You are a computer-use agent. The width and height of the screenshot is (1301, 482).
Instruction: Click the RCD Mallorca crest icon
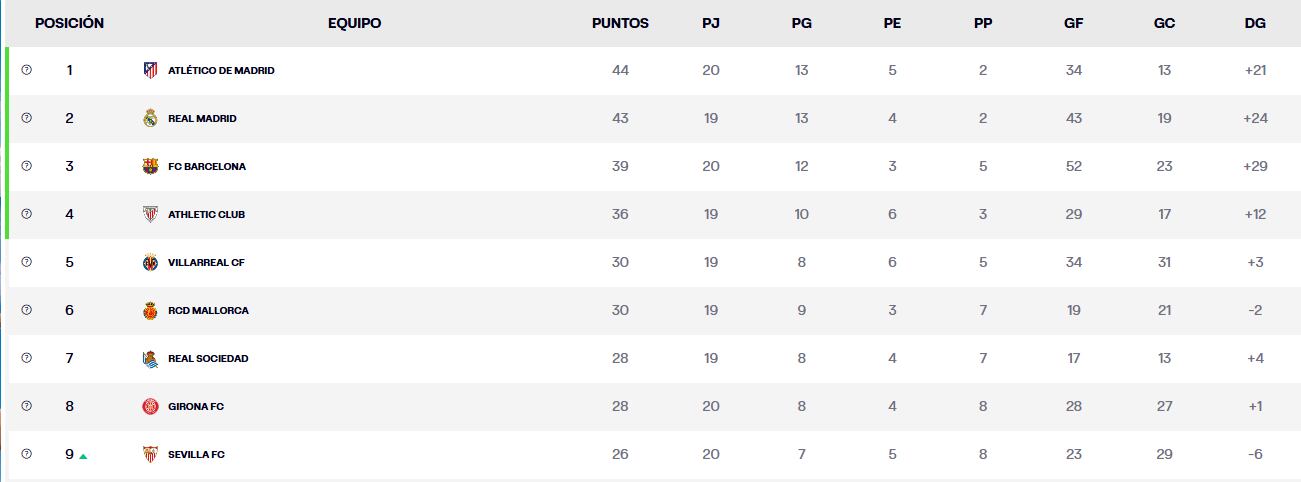[x=150, y=311]
